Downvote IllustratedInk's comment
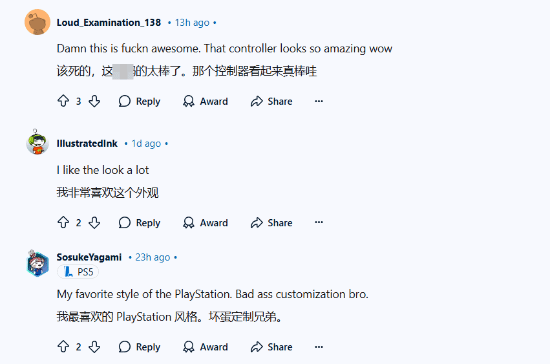This screenshot has width=550, height=364. pyautogui.click(x=94, y=222)
